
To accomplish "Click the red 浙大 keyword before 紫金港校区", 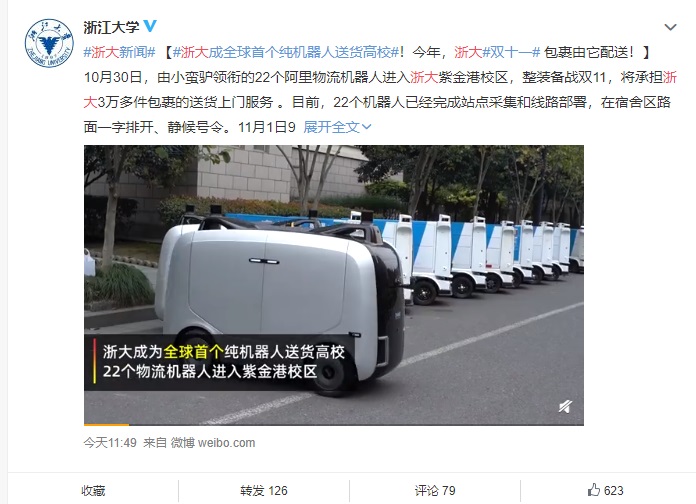I will pos(424,77).
